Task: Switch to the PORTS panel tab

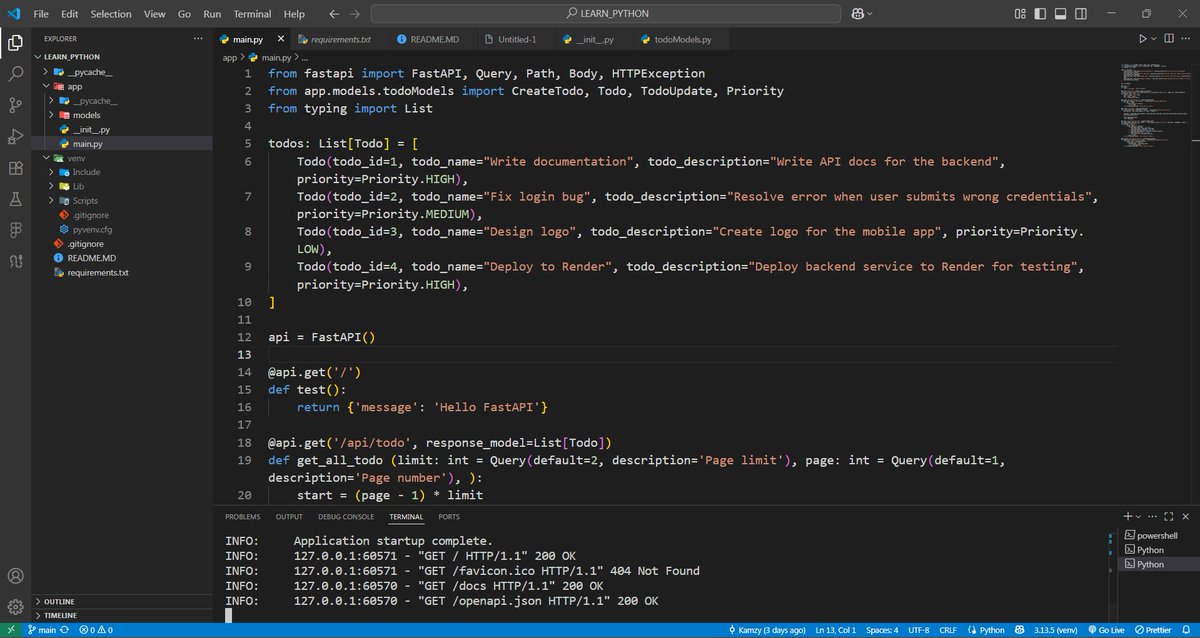Action: pyautogui.click(x=449, y=517)
